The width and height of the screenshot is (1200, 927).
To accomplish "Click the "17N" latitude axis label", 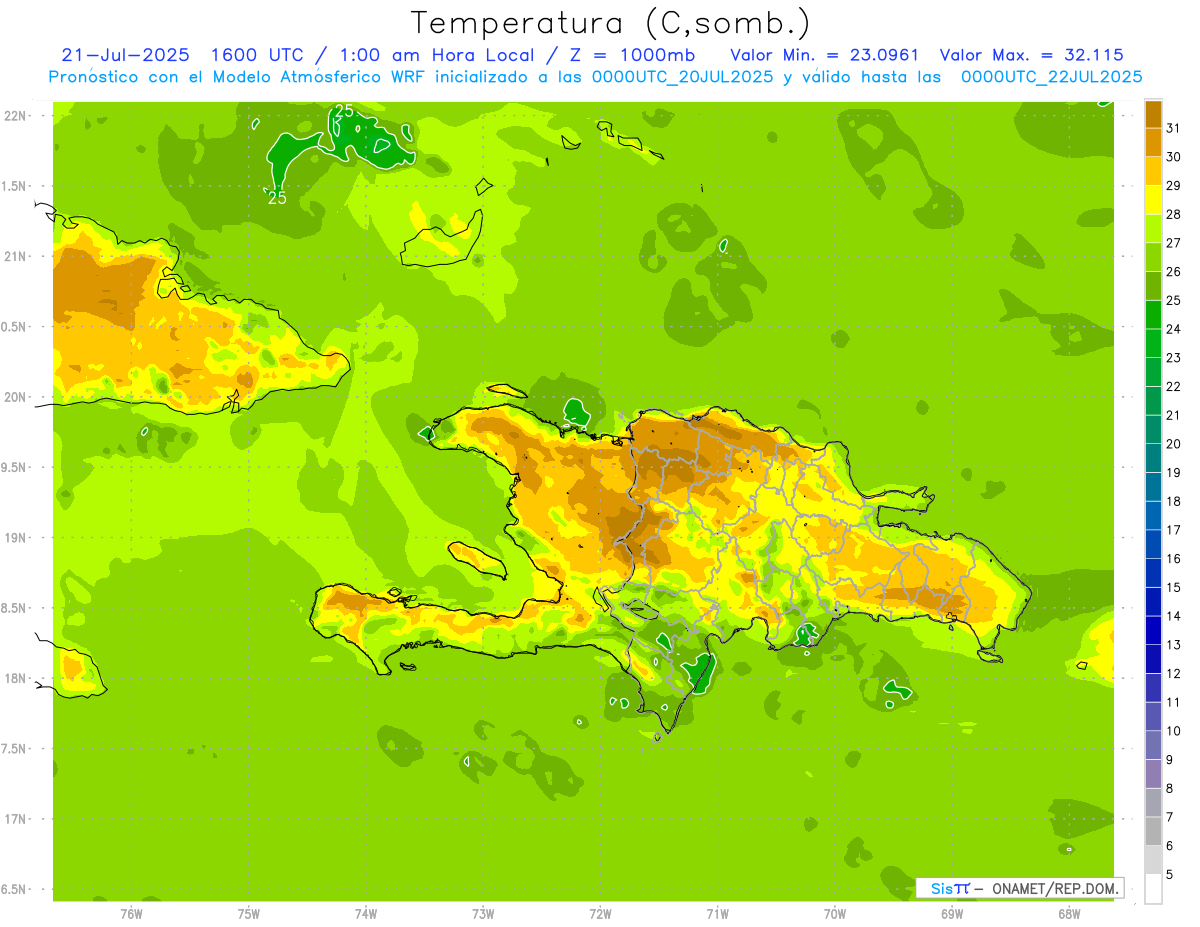I will tap(15, 819).
